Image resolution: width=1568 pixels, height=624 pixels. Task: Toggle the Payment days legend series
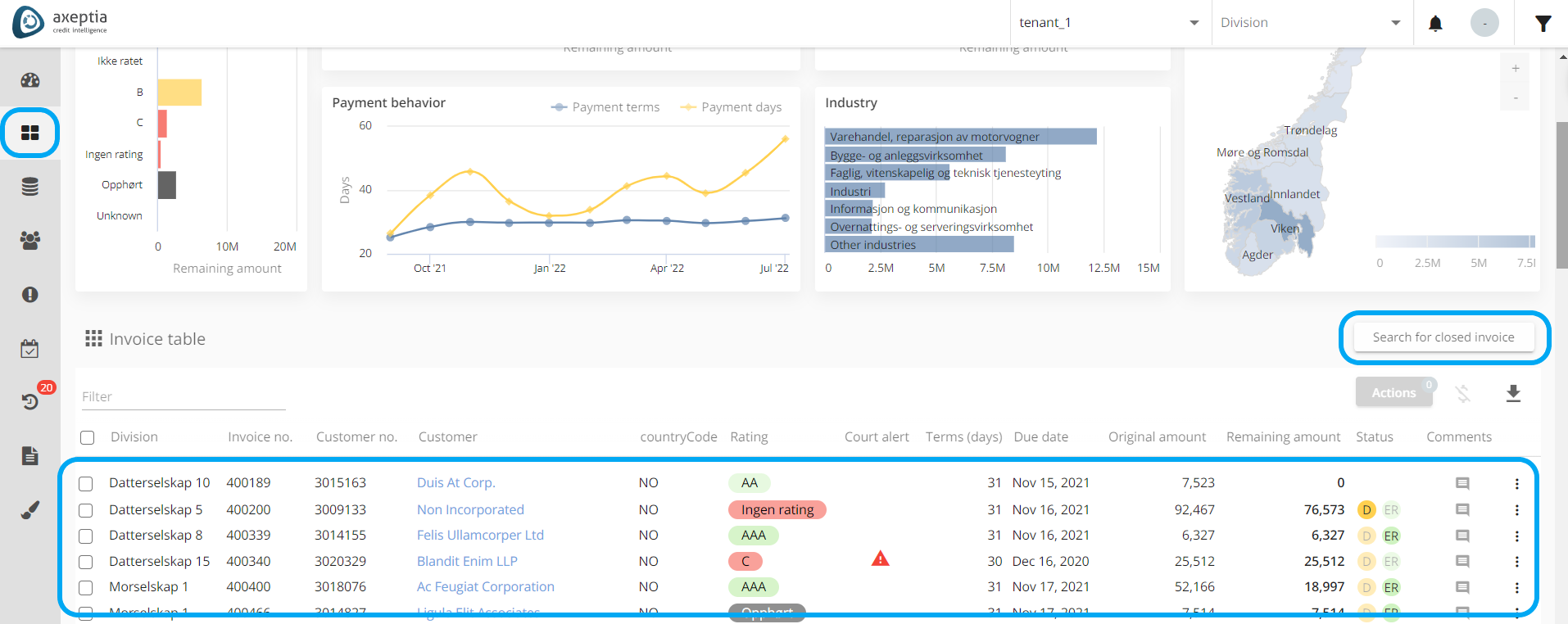(731, 107)
